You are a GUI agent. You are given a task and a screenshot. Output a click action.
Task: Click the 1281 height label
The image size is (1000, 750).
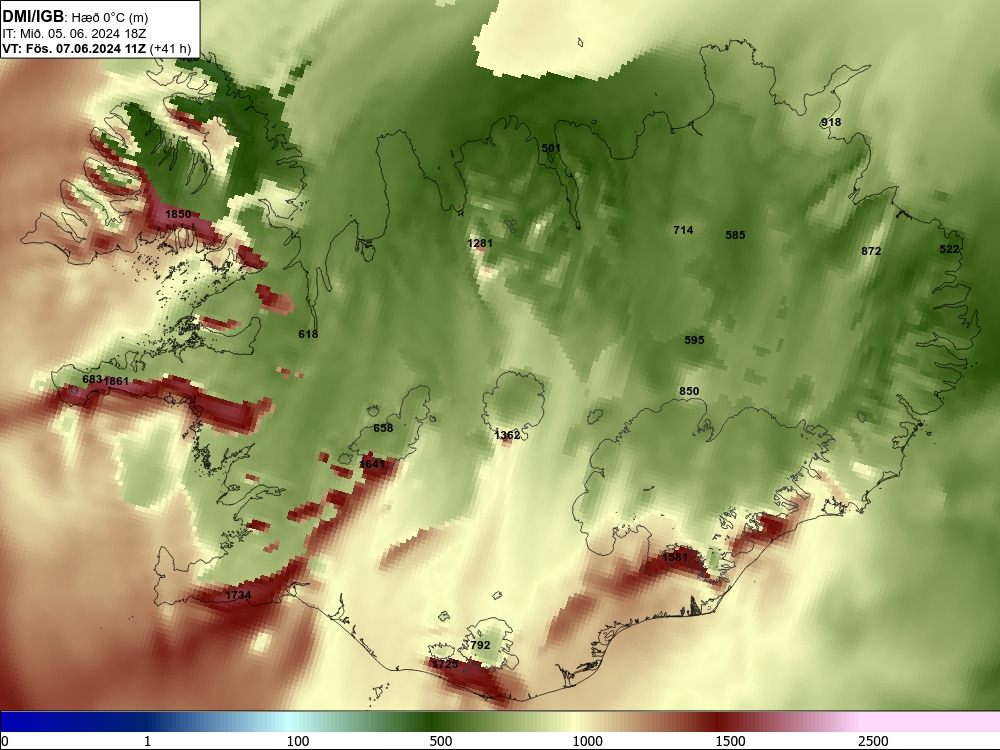(x=480, y=243)
